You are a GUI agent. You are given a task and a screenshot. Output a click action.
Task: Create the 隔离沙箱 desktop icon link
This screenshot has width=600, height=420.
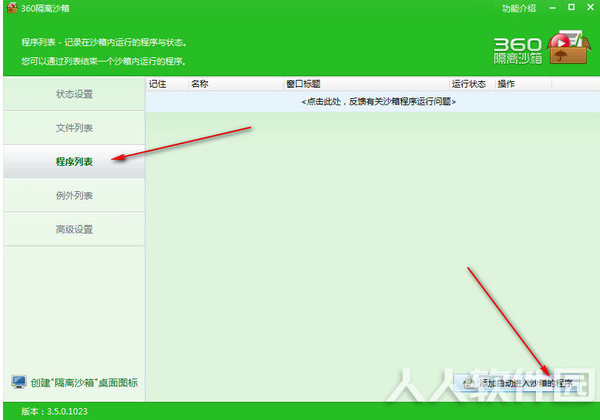(84, 383)
